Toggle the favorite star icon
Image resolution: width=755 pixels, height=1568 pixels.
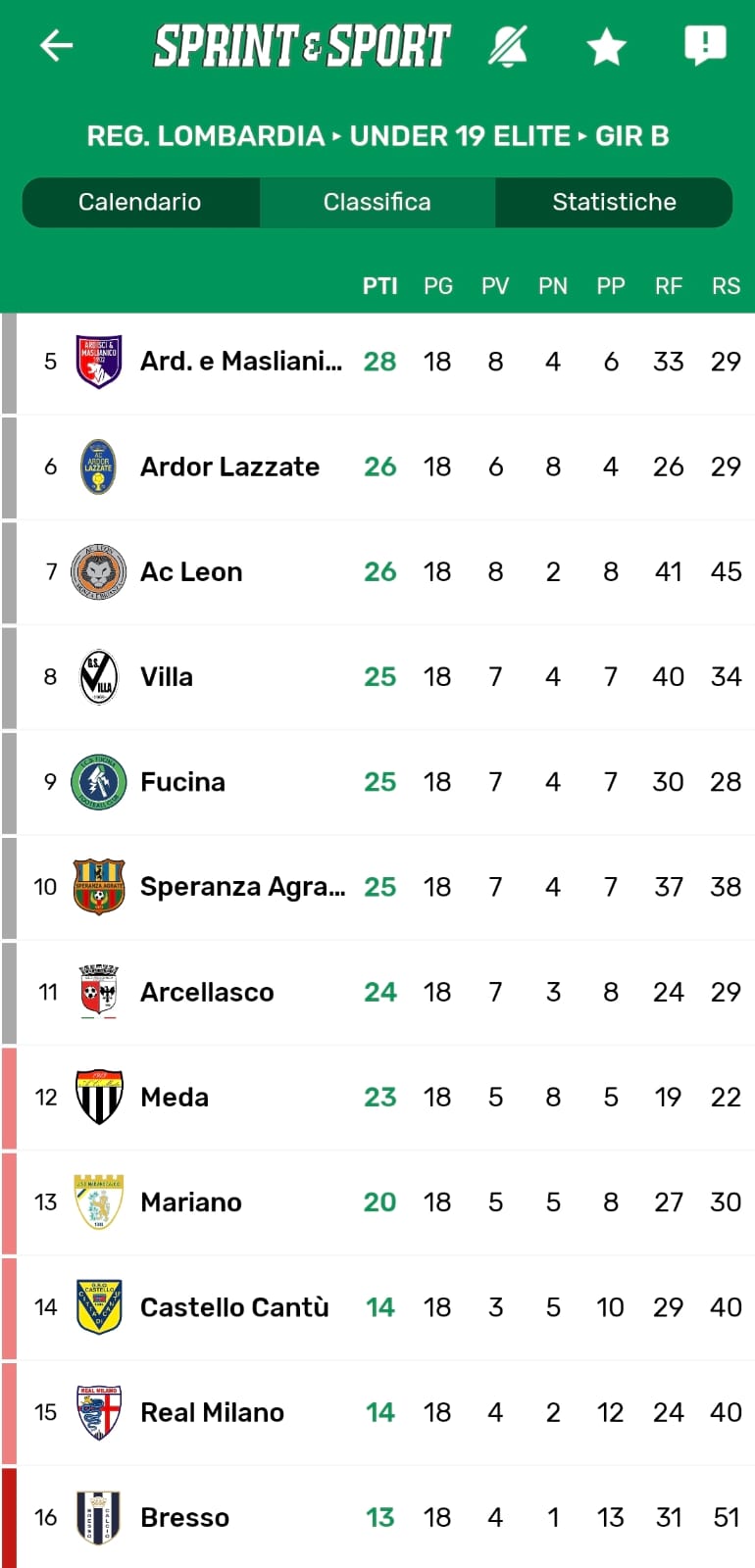[606, 46]
